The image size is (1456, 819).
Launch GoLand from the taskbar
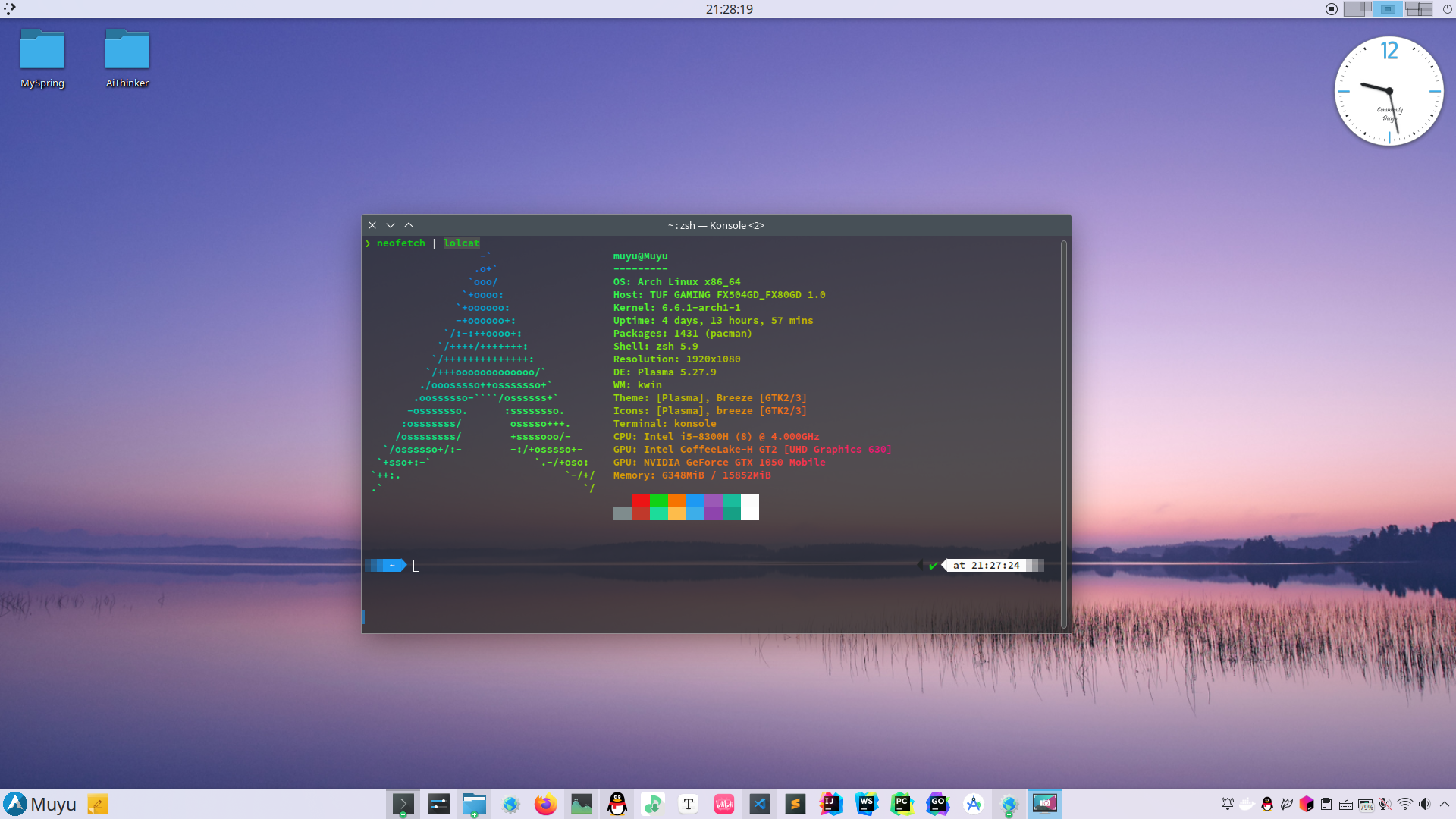pyautogui.click(x=938, y=804)
